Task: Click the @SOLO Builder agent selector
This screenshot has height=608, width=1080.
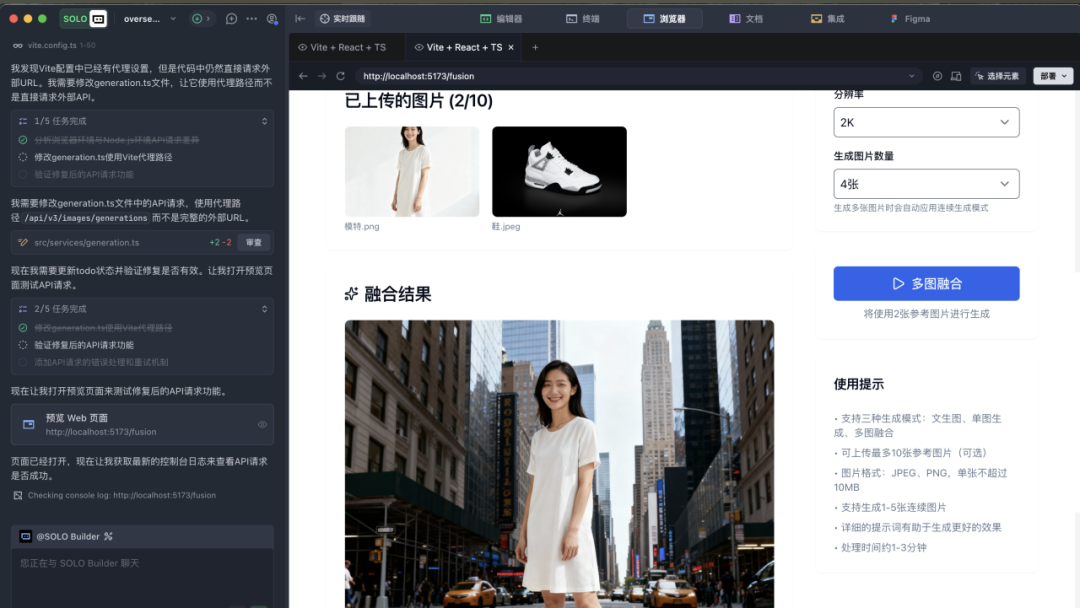Action: 68,536
